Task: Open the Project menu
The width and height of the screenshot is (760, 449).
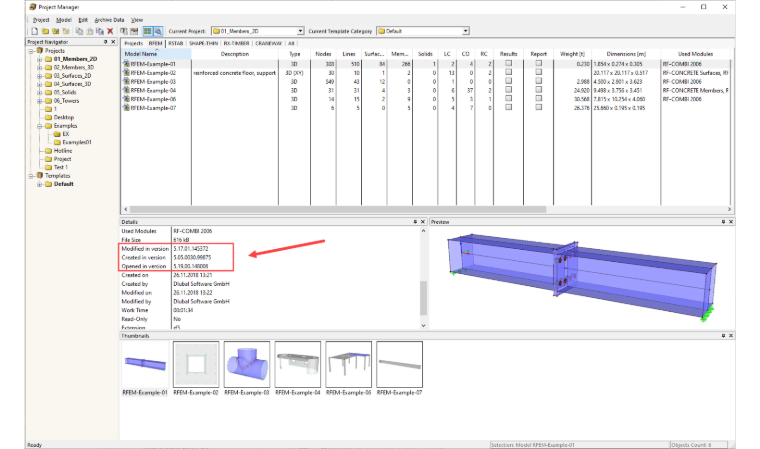Action: point(41,20)
